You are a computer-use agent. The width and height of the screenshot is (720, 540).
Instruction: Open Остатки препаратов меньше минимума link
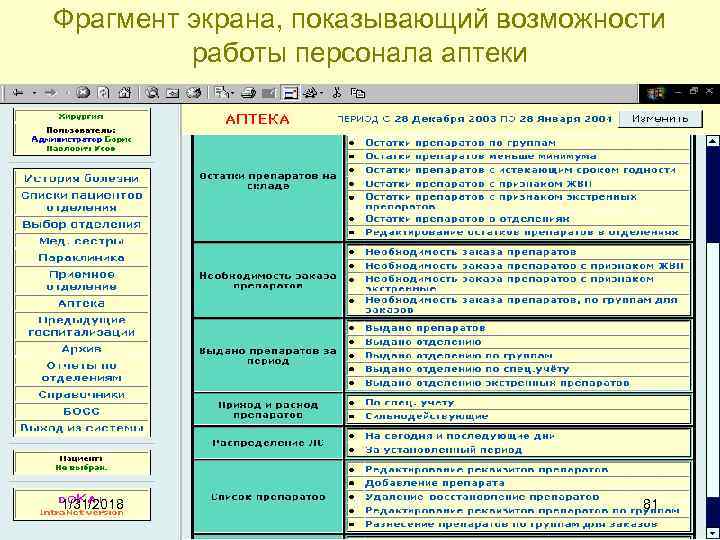(481, 156)
